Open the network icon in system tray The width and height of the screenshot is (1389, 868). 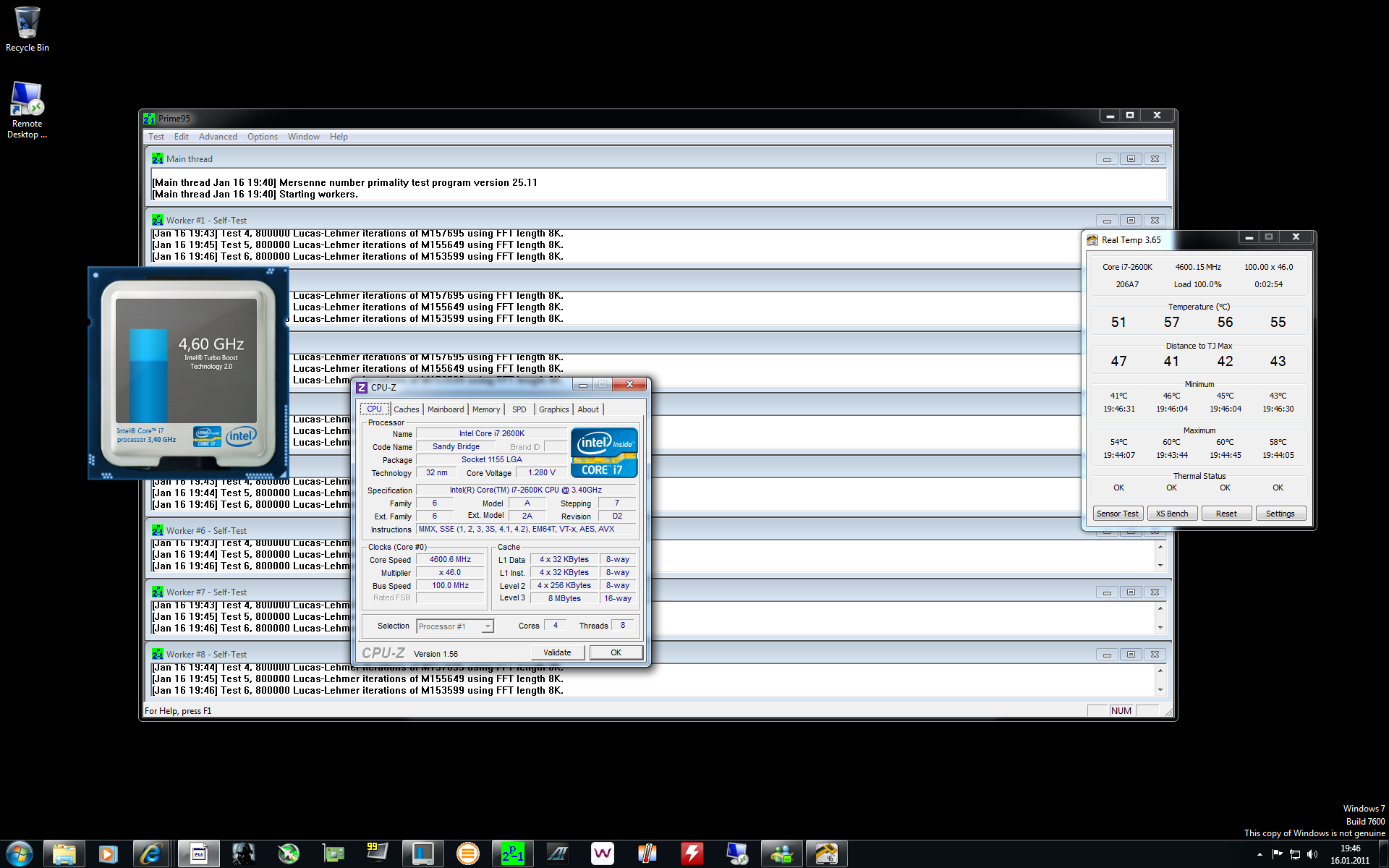[x=1295, y=854]
